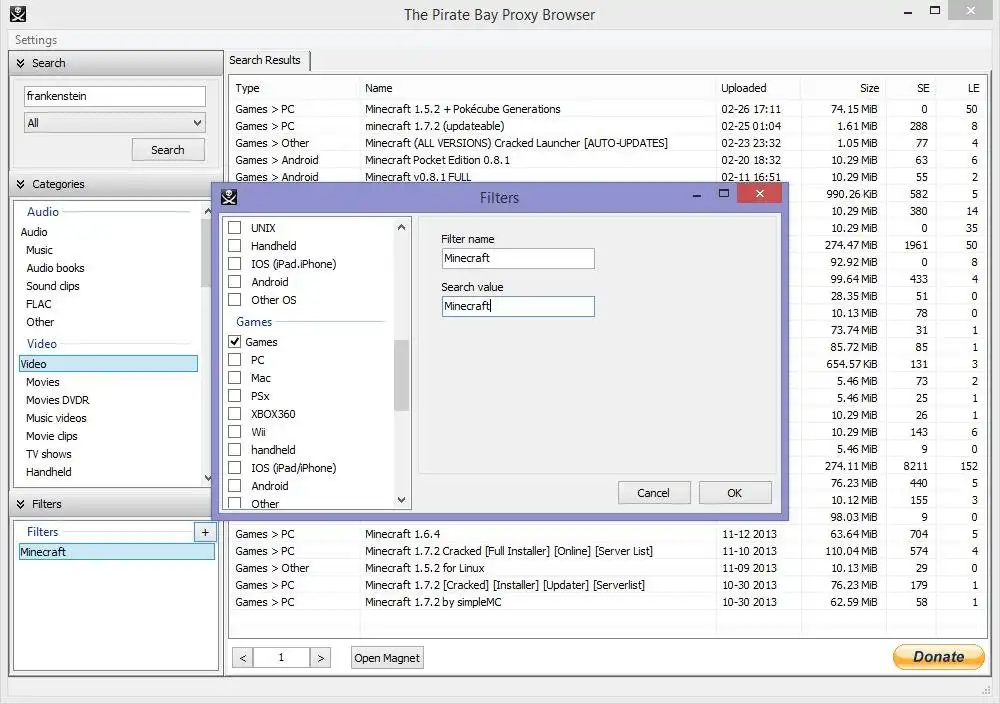This screenshot has width=1000, height=704.
Task: Maximize the Filters dialog
Action: 724,193
